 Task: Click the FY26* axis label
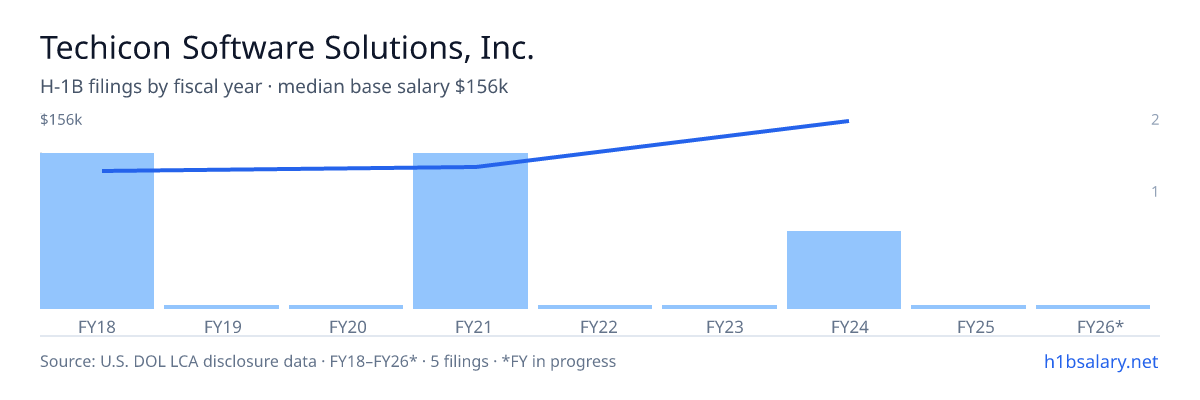[x=1100, y=327]
